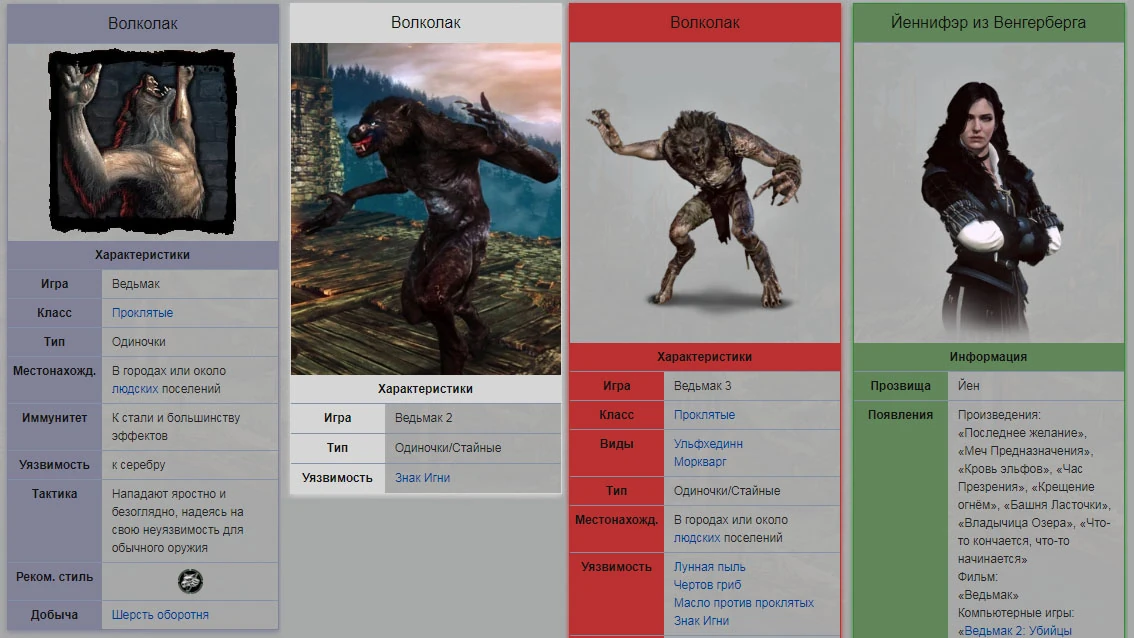Click the Йен nickname value

coord(968,386)
